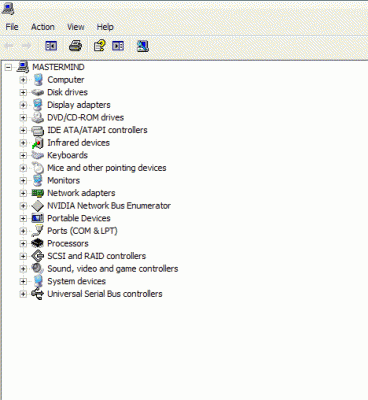
Task: Click the Scan for hardware changes icon
Action: (x=143, y=46)
